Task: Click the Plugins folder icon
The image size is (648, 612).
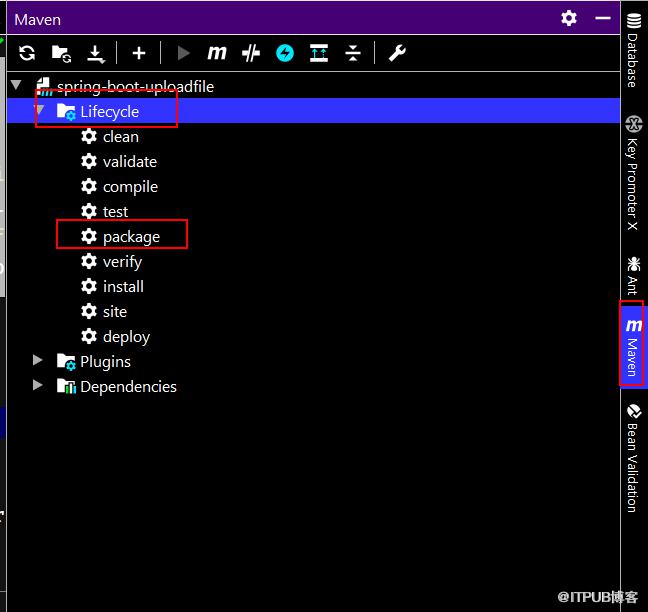Action: 66,362
